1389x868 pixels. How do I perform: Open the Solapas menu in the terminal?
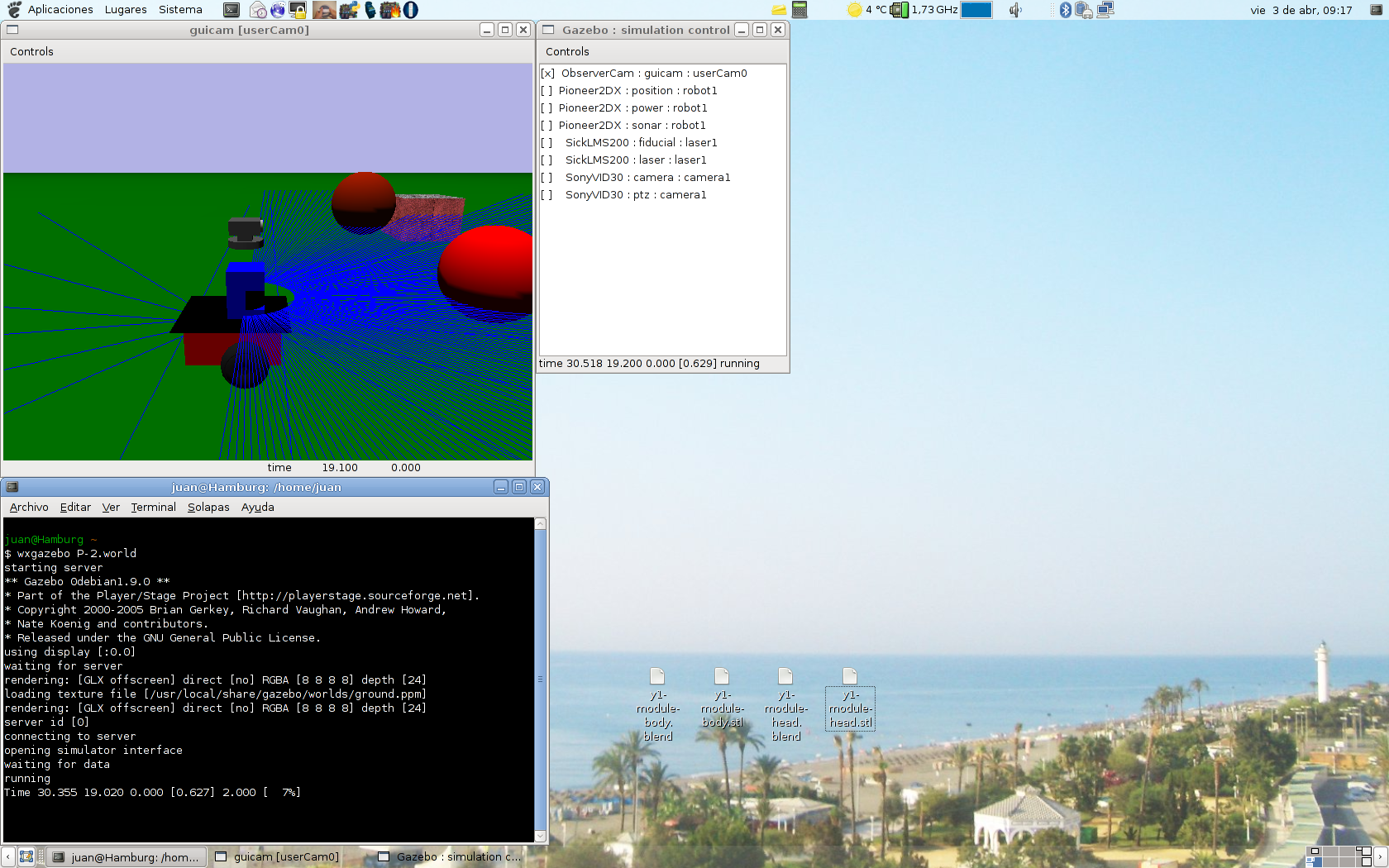pyautogui.click(x=208, y=508)
